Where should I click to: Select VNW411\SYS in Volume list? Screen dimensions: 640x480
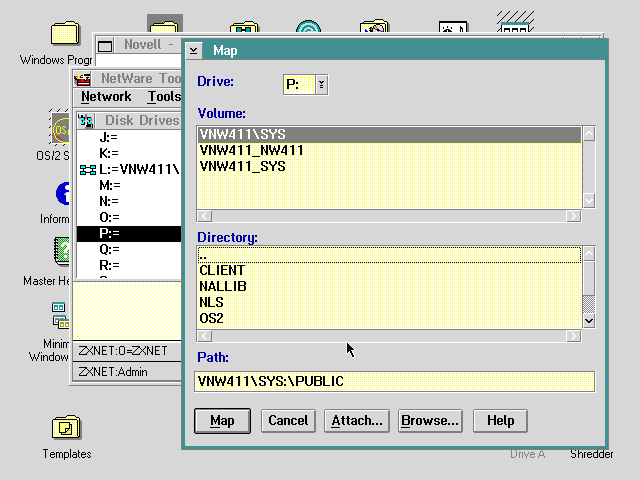tap(389, 135)
